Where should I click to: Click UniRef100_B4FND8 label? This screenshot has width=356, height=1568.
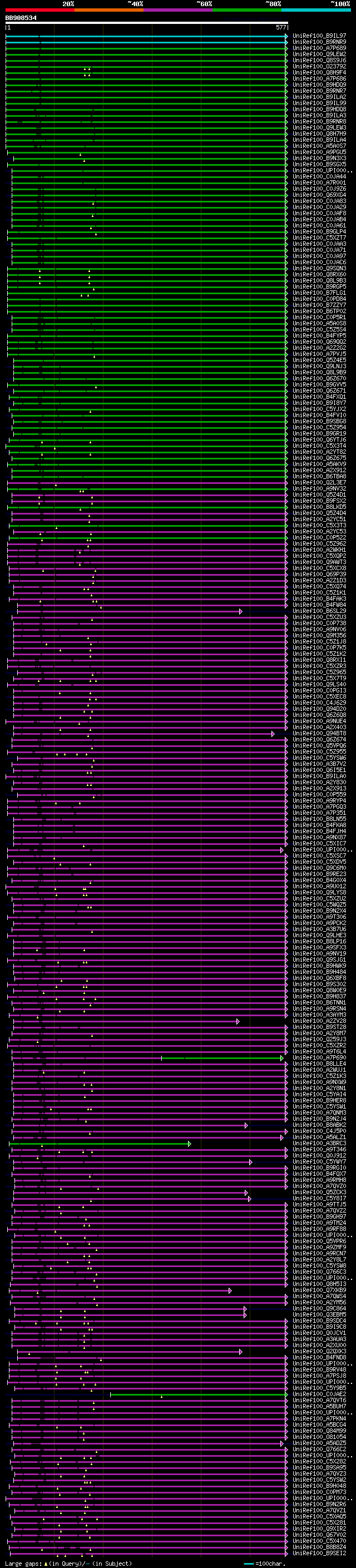(x=319, y=1358)
